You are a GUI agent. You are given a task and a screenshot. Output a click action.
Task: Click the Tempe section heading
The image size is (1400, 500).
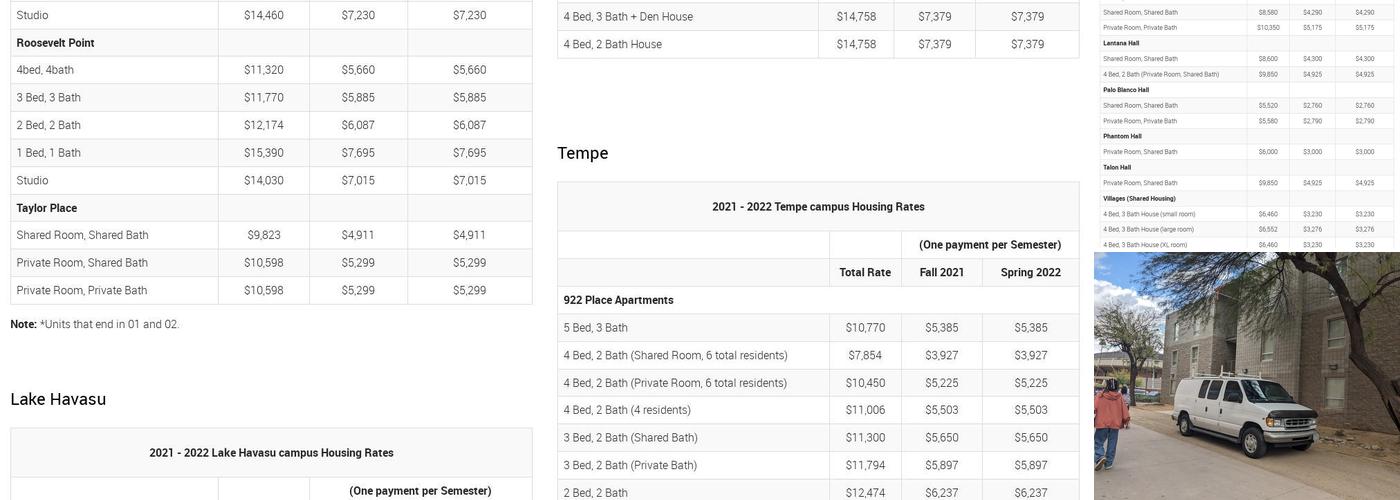pos(583,153)
